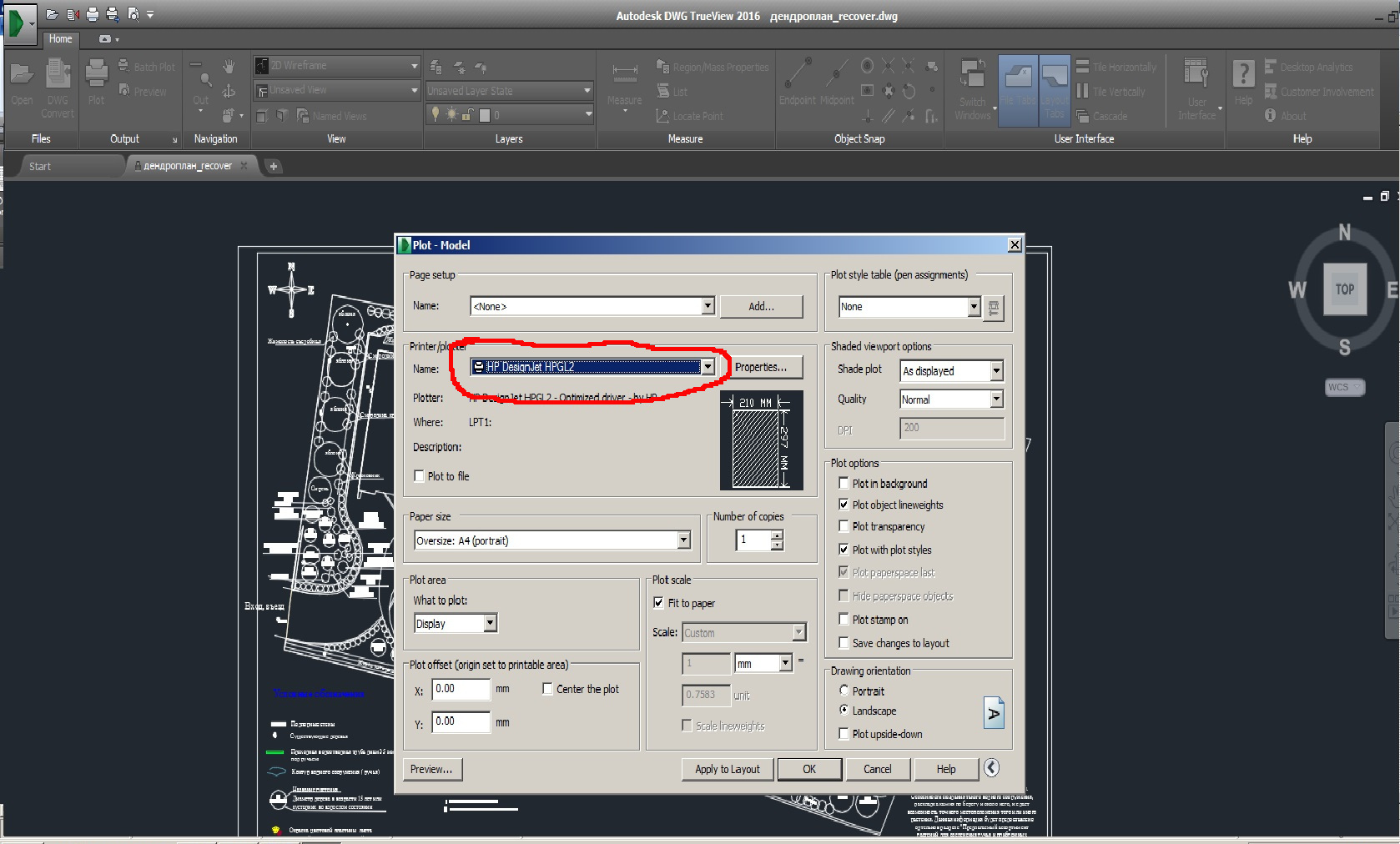
Task: Click TOP face on the ViewCube
Action: coord(1345,289)
